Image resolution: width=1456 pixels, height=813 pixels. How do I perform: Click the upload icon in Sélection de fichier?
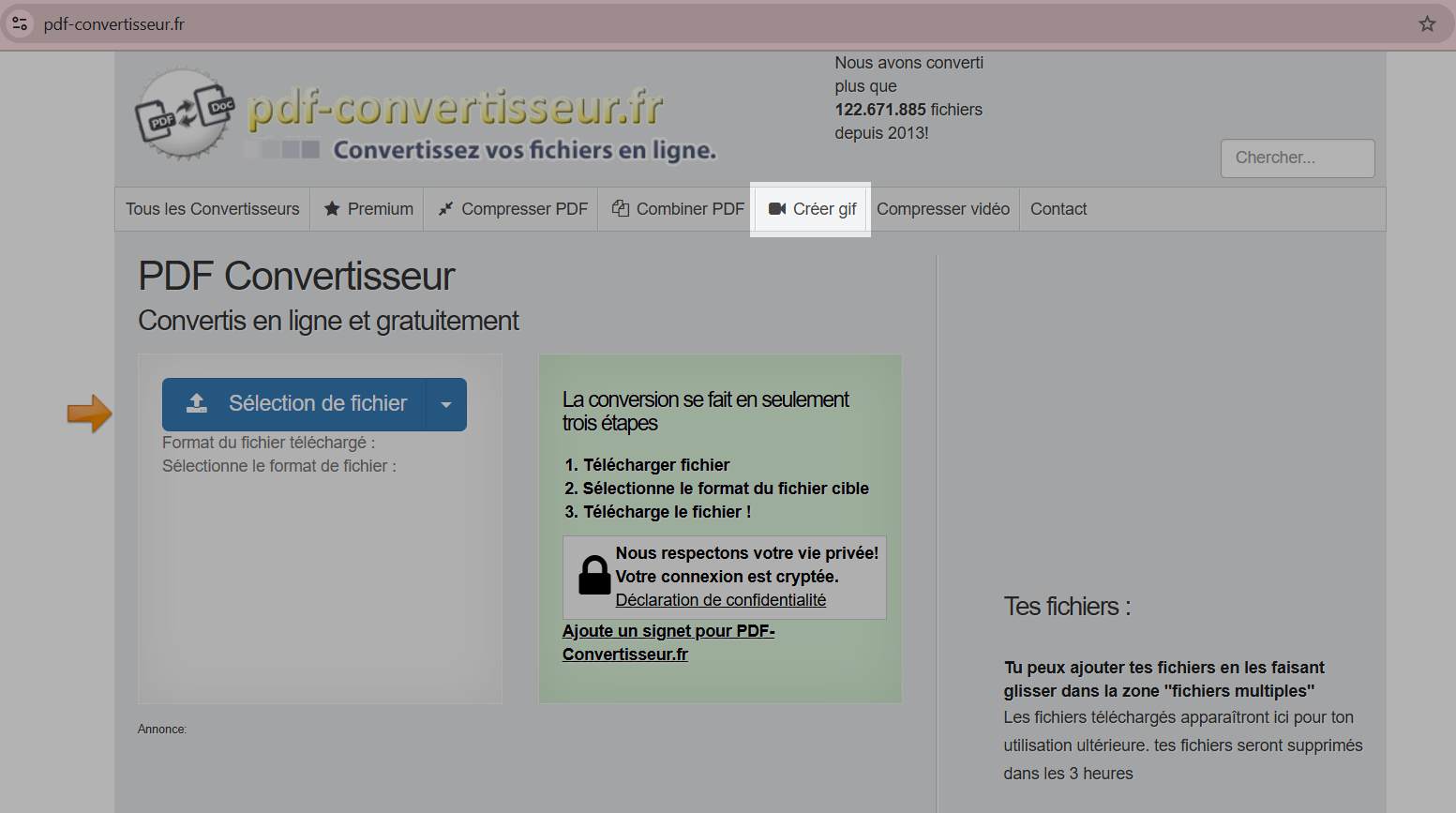197,403
